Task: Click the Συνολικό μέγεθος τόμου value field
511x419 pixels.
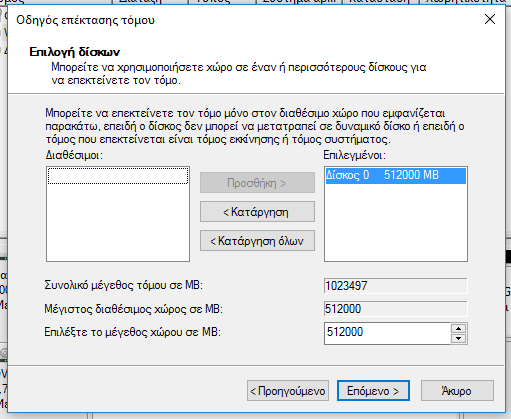Action: pyautogui.click(x=396, y=286)
